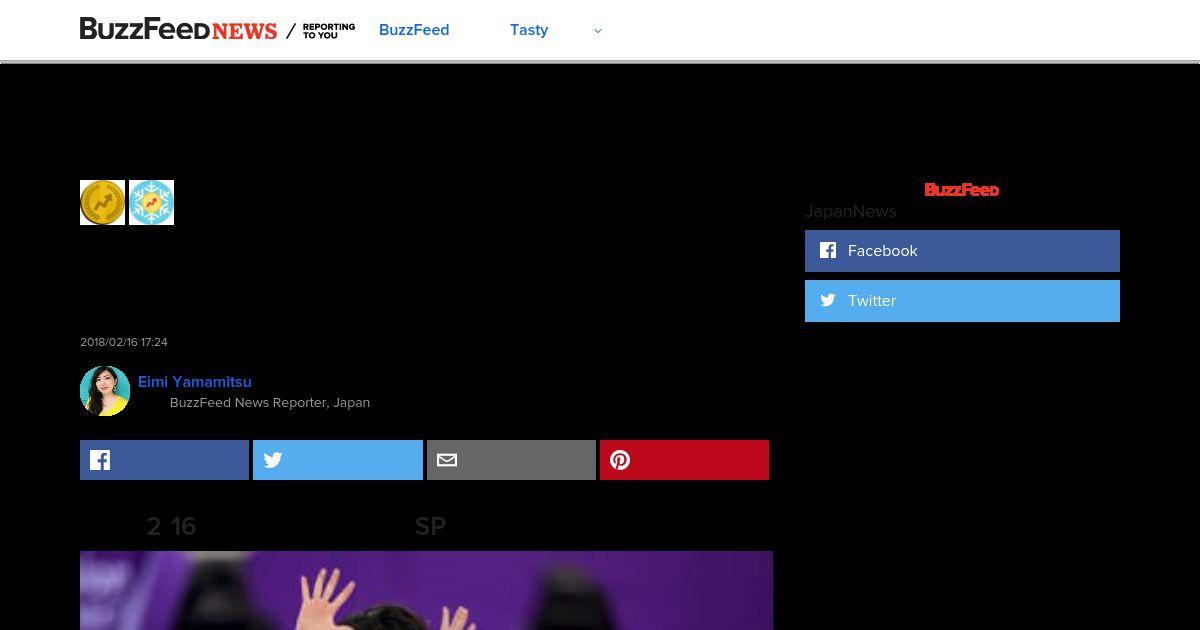Open the BuzzFeed News logo homepage

[x=178, y=30]
